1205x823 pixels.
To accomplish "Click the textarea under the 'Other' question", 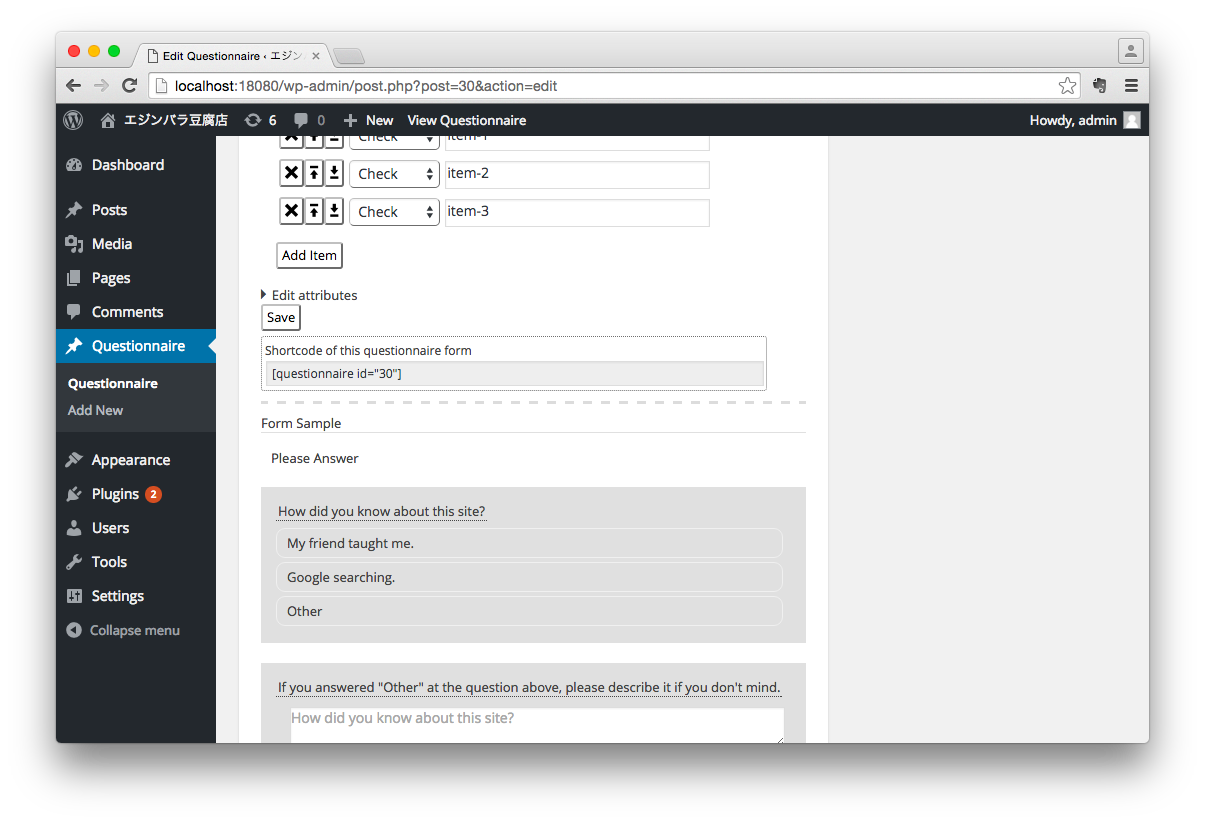I will point(537,726).
